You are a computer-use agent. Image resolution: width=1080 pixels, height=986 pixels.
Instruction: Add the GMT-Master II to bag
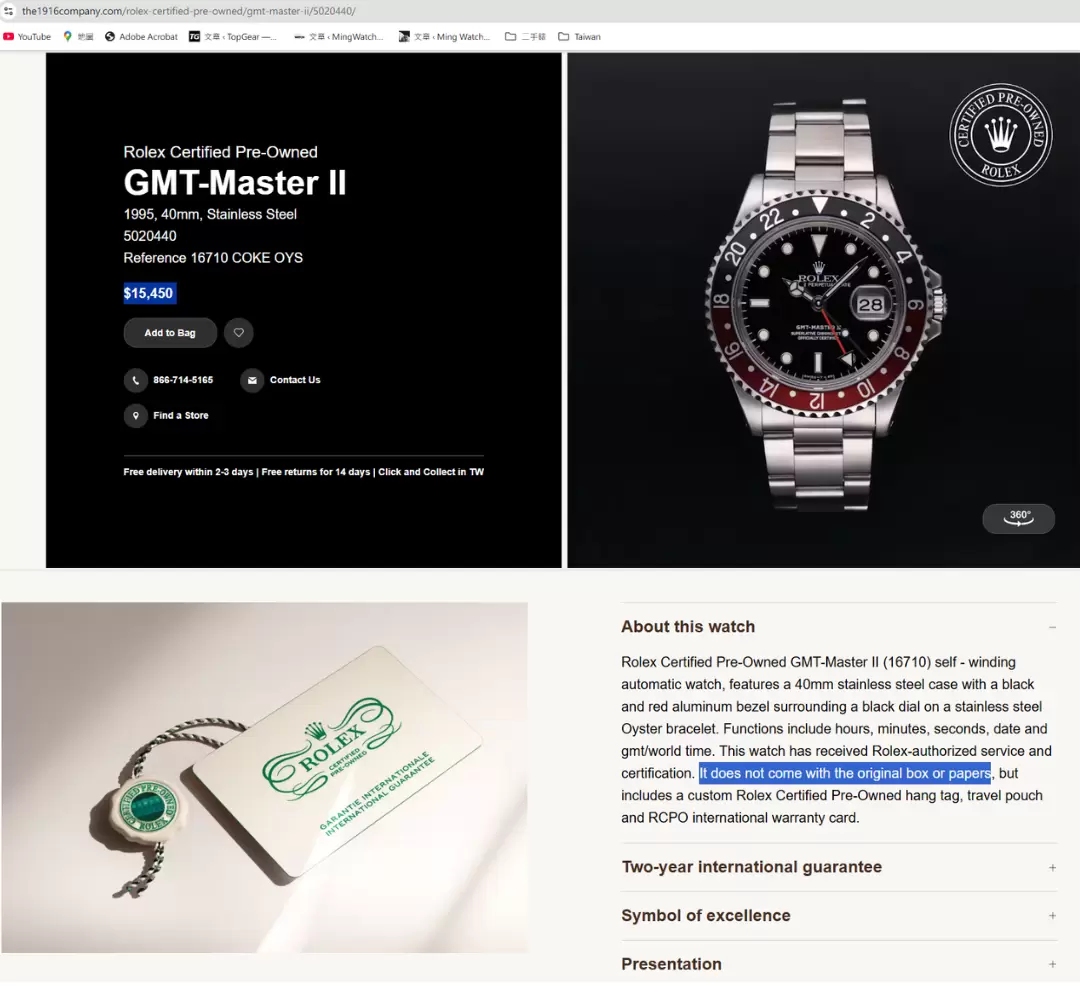170,333
